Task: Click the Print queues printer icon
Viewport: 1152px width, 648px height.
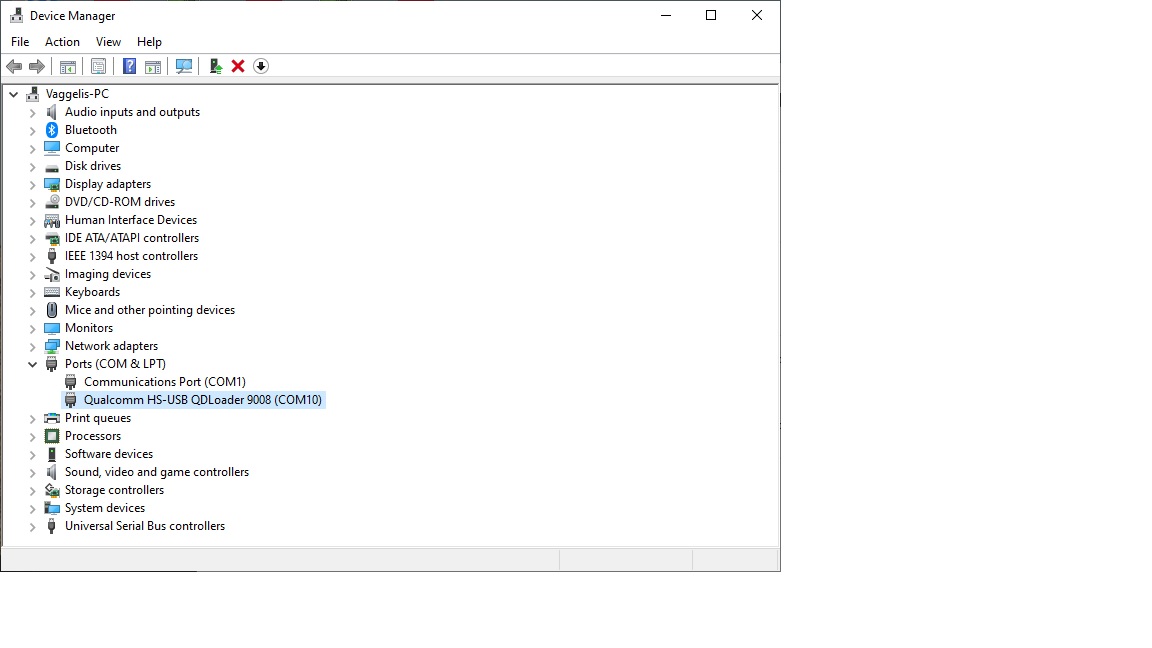Action: point(51,418)
